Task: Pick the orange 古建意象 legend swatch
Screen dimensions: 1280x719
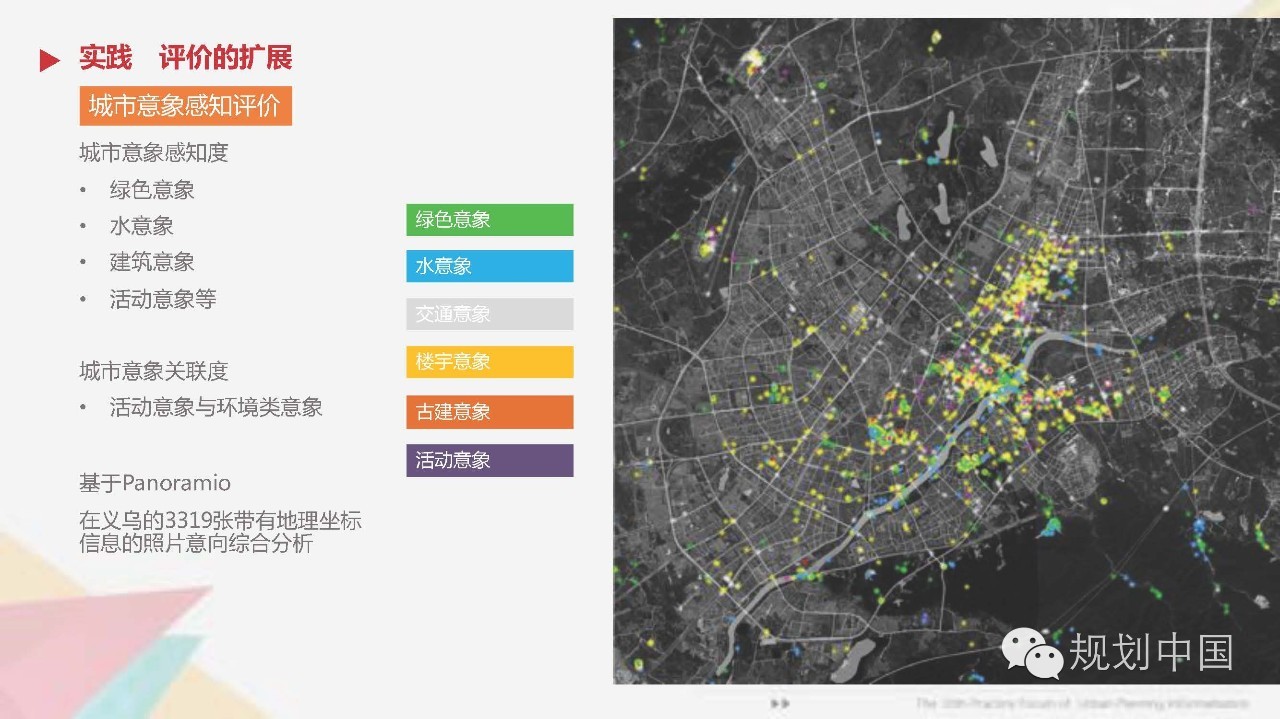Action: coord(490,411)
